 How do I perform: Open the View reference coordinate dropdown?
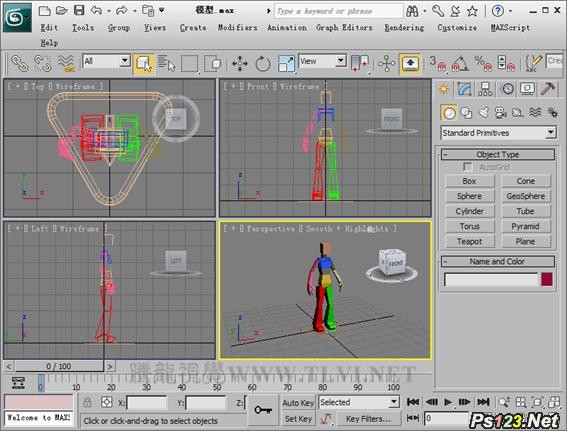click(340, 61)
